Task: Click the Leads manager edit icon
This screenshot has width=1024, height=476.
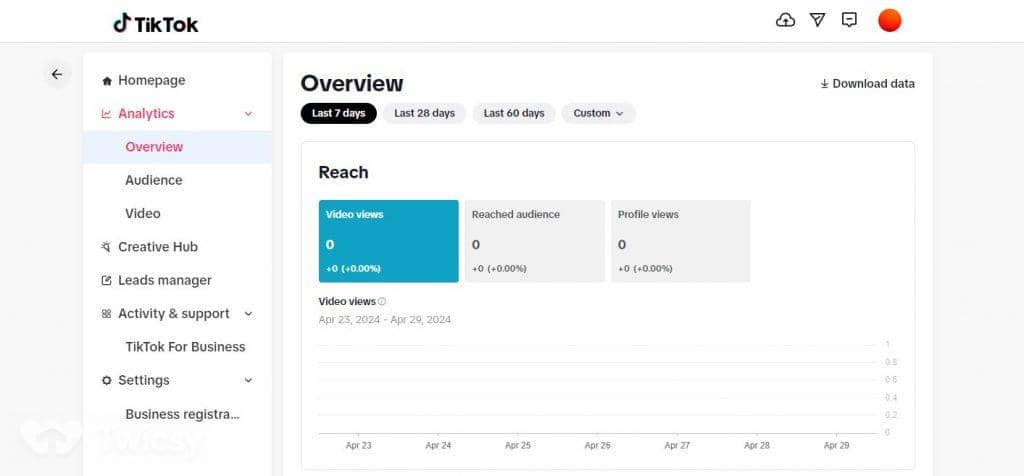Action: point(106,280)
